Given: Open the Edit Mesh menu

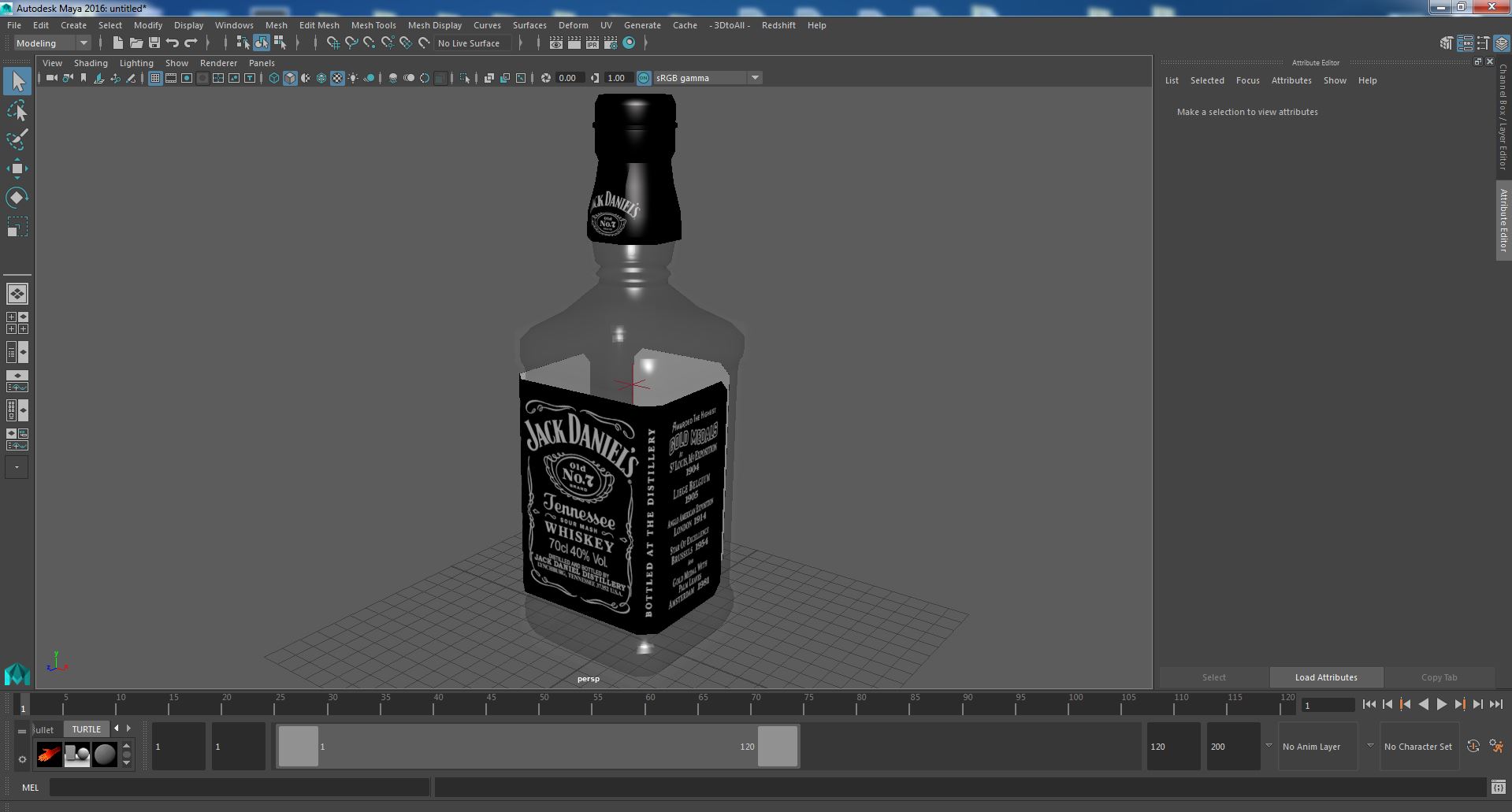Looking at the screenshot, I should pos(319,25).
